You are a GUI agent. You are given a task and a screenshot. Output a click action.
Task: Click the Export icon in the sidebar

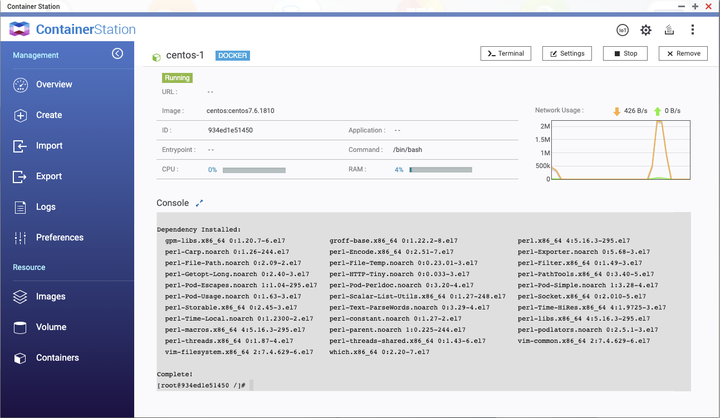coord(20,176)
